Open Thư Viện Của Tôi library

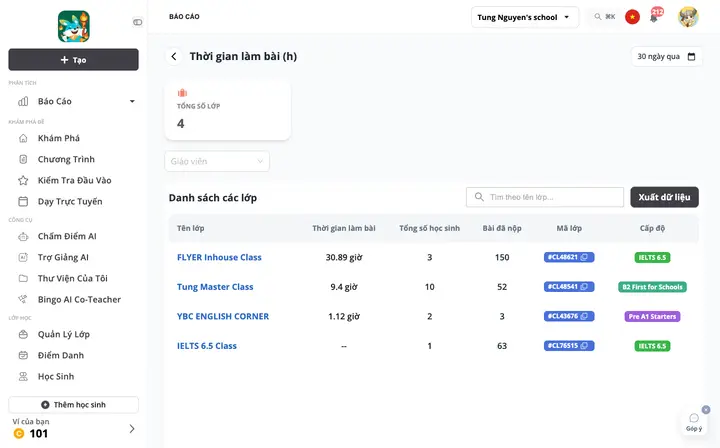[x=73, y=279]
